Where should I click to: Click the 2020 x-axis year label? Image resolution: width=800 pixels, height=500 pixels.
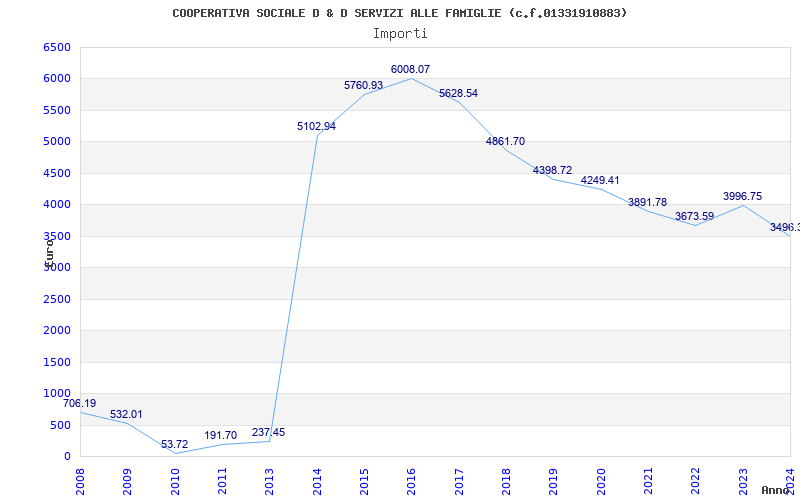[601, 483]
